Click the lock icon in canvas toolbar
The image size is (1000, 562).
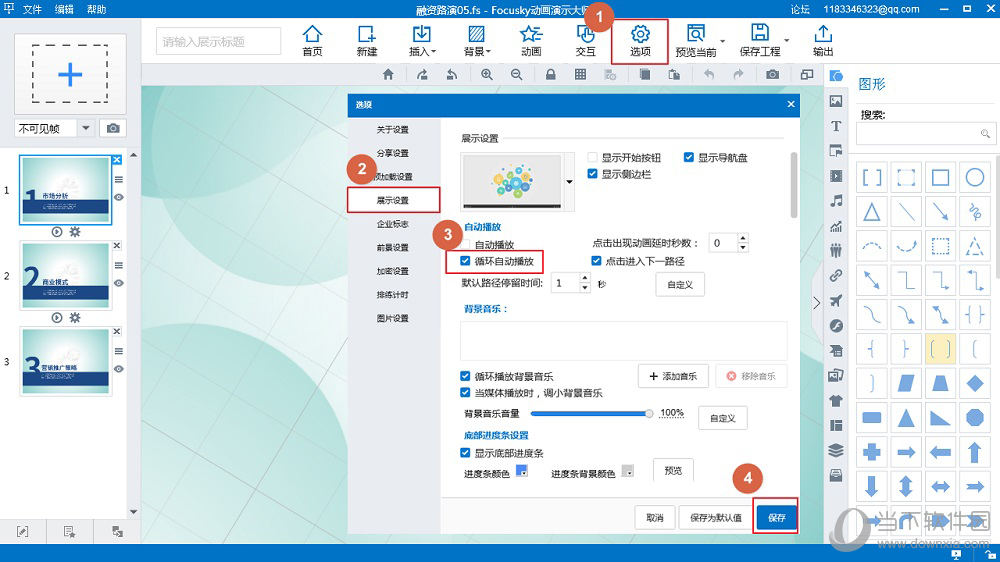point(550,75)
